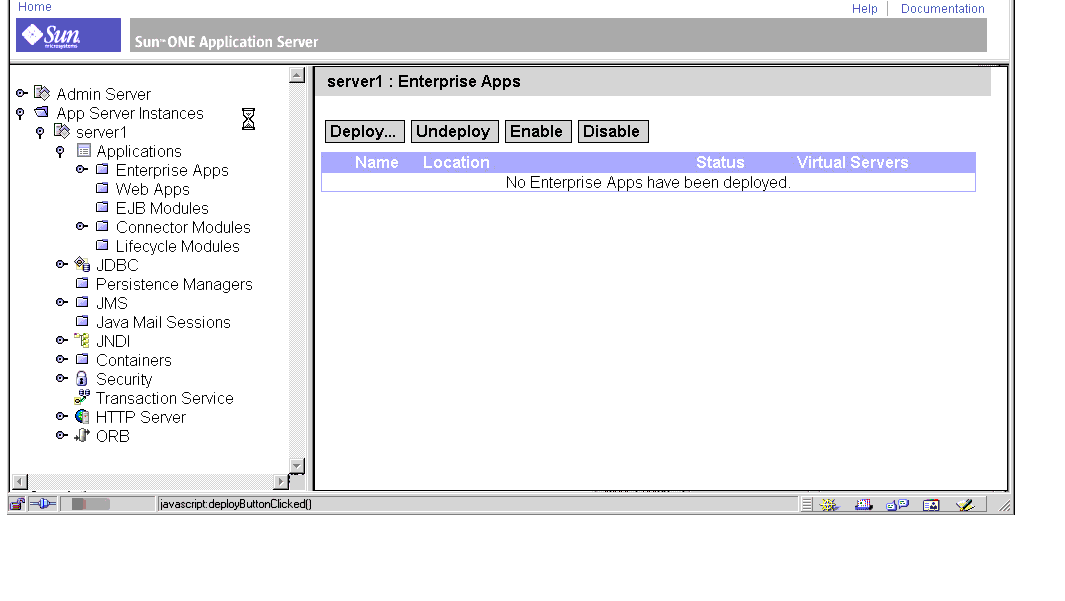Screen dimensions: 1065x601
Task: Click the HTTP Server globe icon
Action: pos(82,416)
